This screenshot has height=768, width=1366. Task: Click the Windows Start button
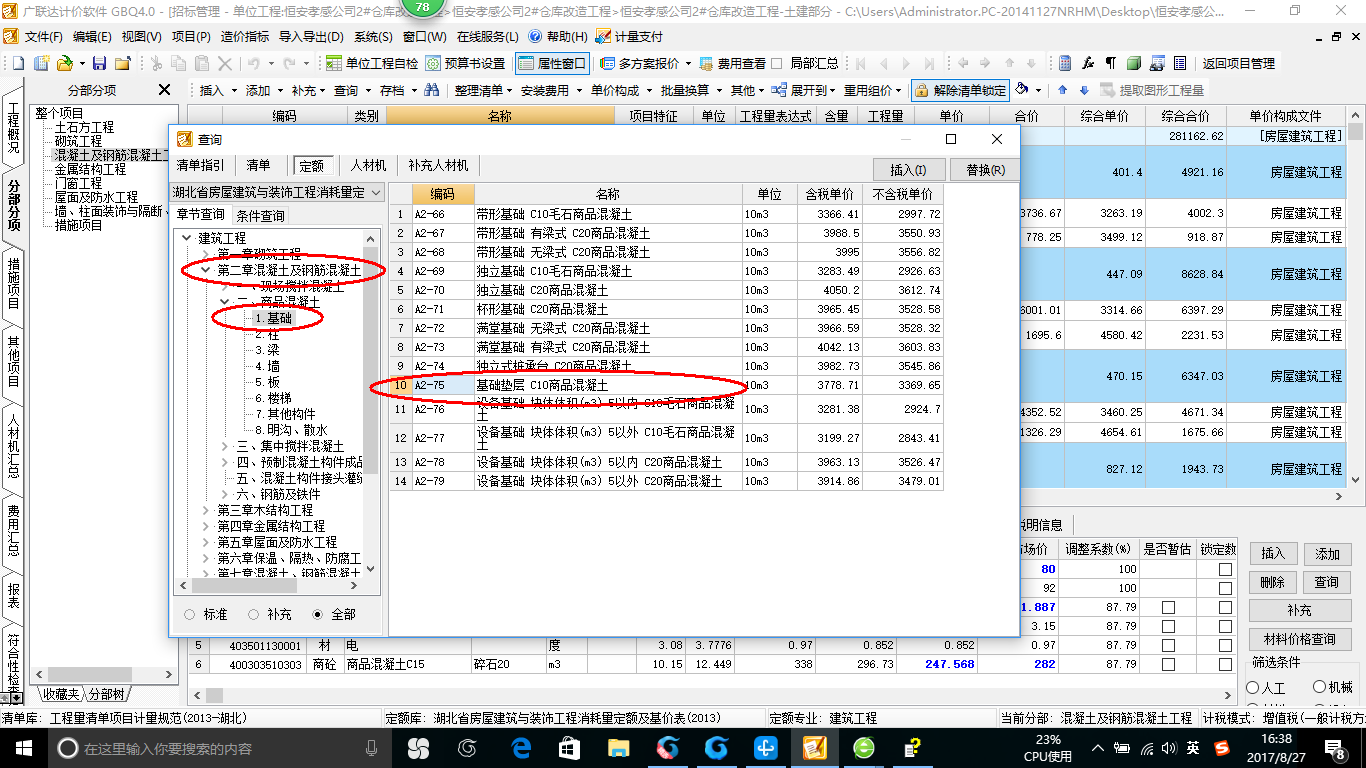point(22,748)
